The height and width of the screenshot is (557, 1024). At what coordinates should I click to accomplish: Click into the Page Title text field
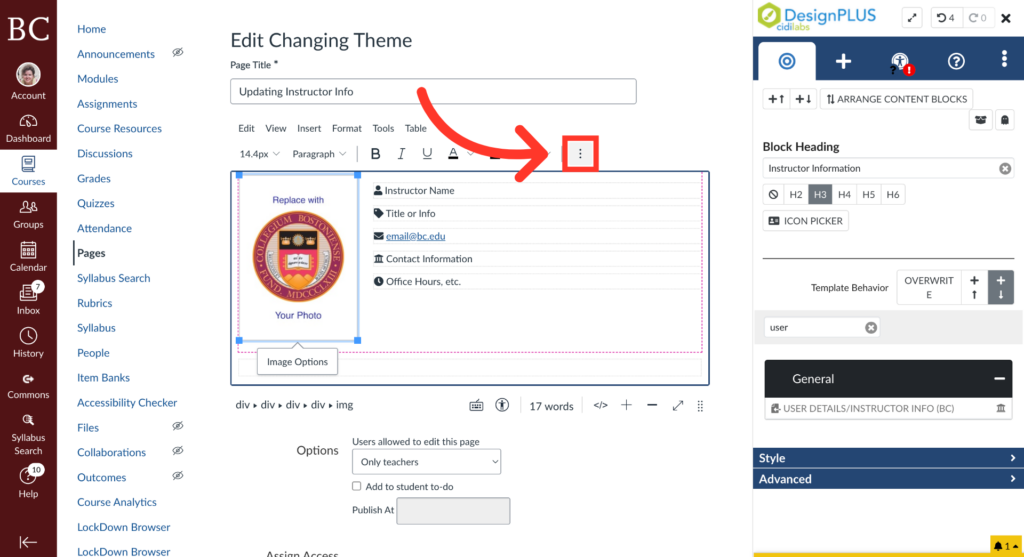[433, 92]
